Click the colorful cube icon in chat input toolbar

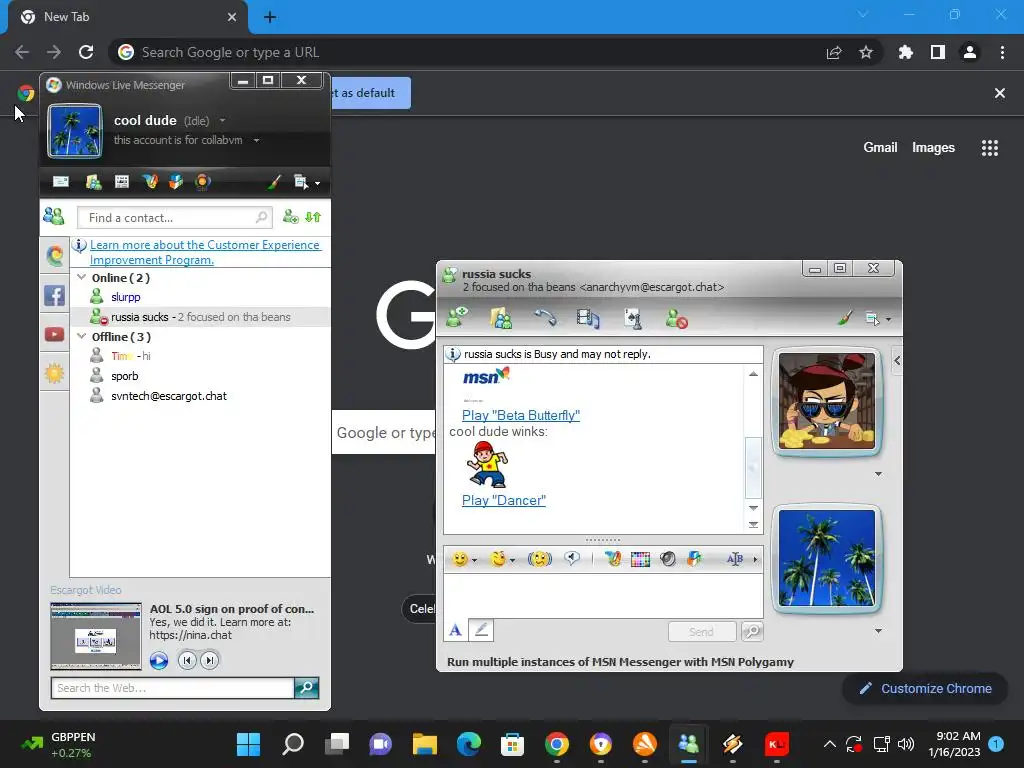(x=694, y=559)
